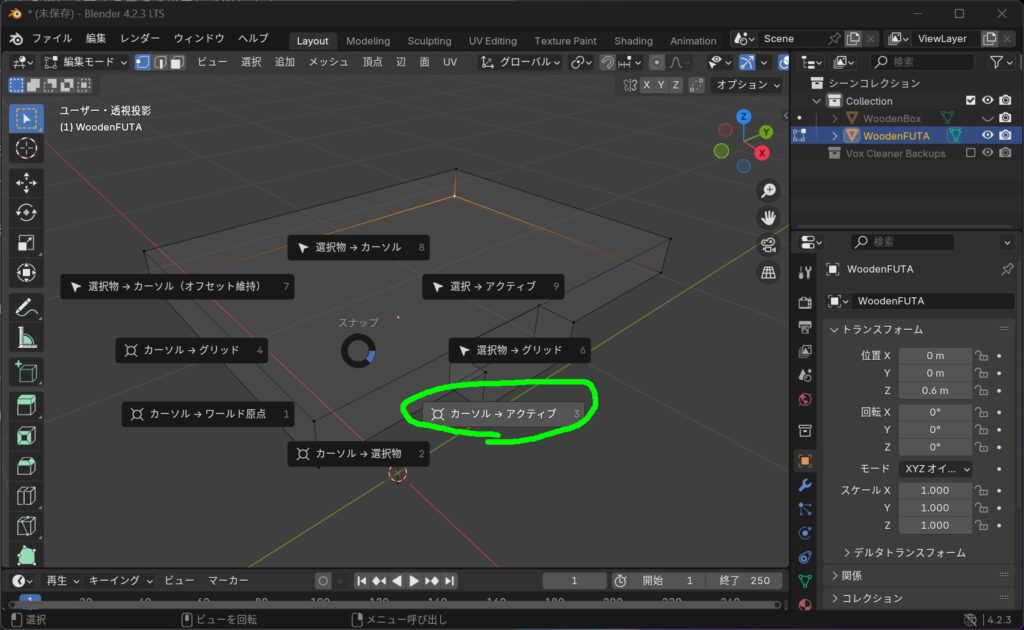Select the Scale tool icon
The image size is (1024, 630).
(26, 243)
